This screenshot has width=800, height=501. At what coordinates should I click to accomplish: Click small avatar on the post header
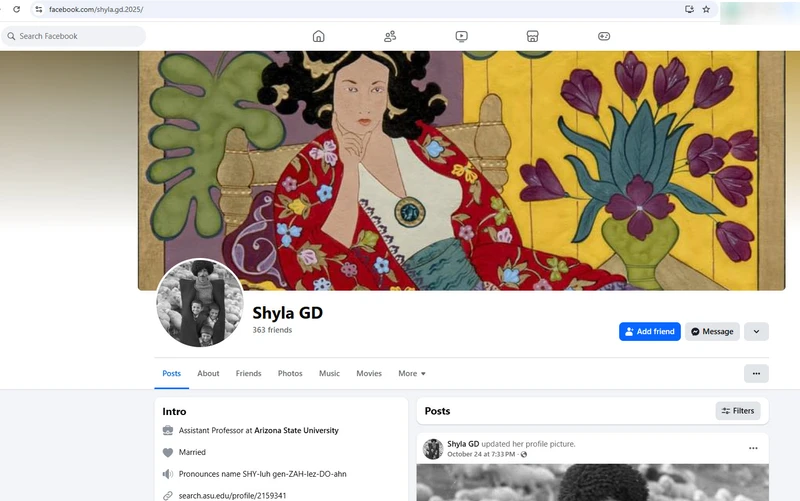[433, 449]
